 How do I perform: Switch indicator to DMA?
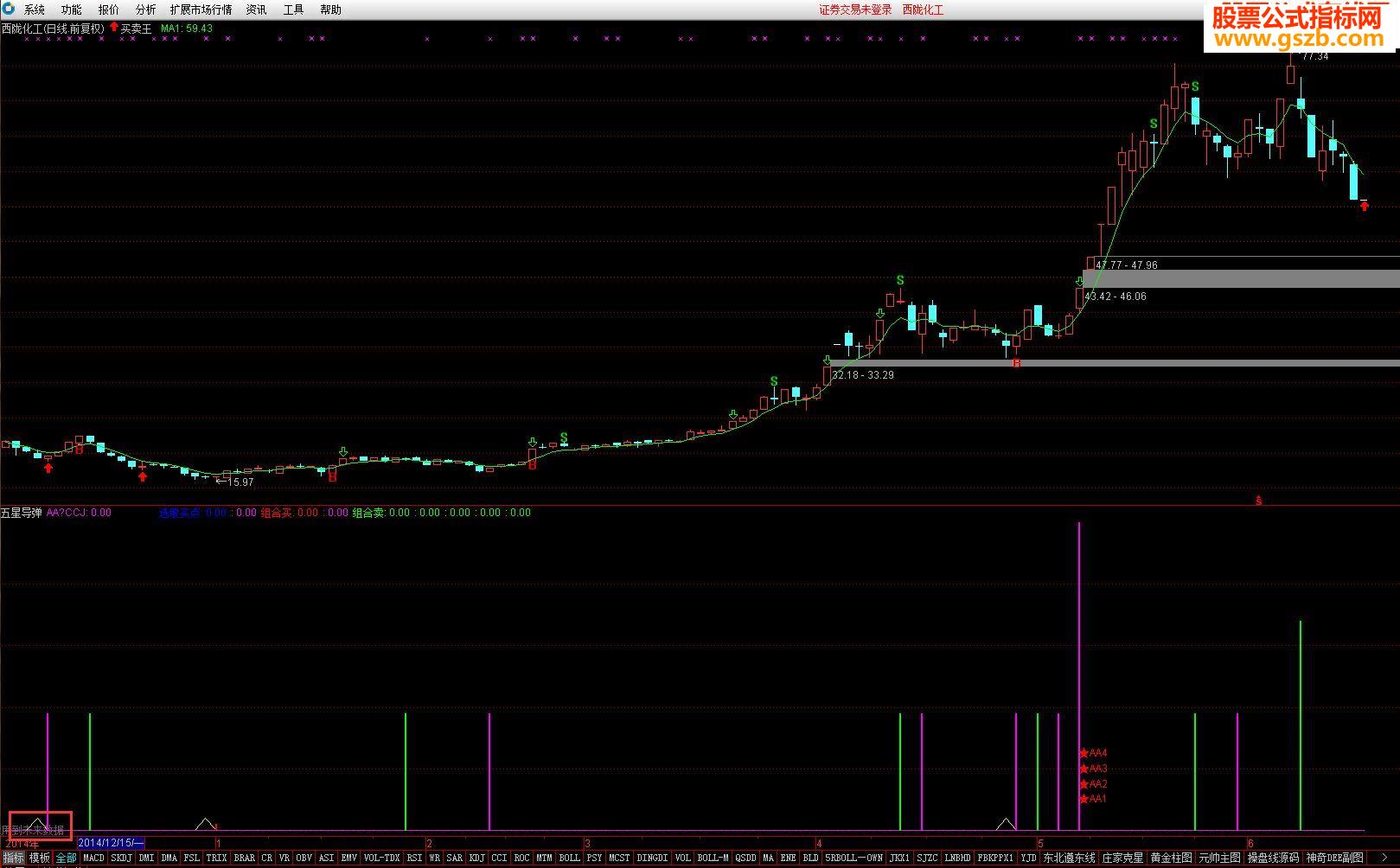pos(169,858)
